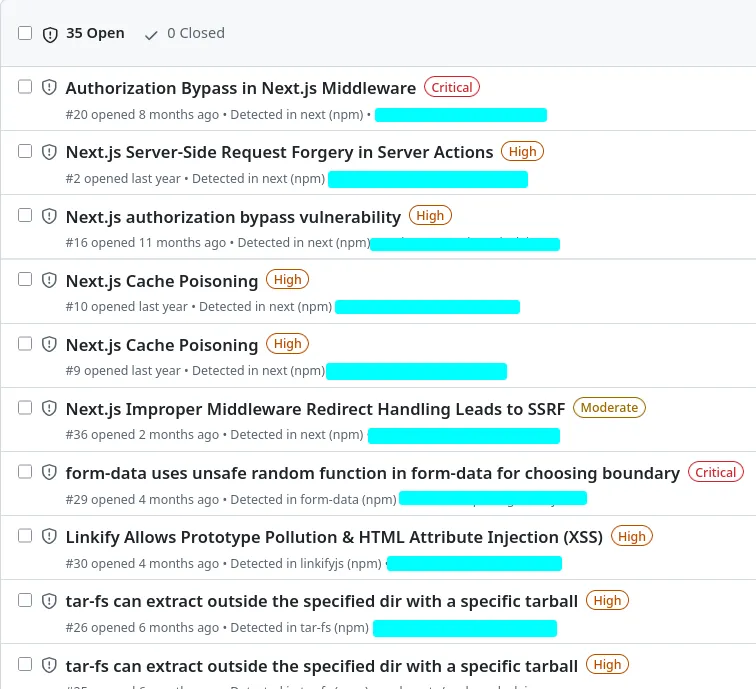The width and height of the screenshot is (756, 689).
Task: Click shield icon of Authorization Bypass alert
Action: click(49, 87)
